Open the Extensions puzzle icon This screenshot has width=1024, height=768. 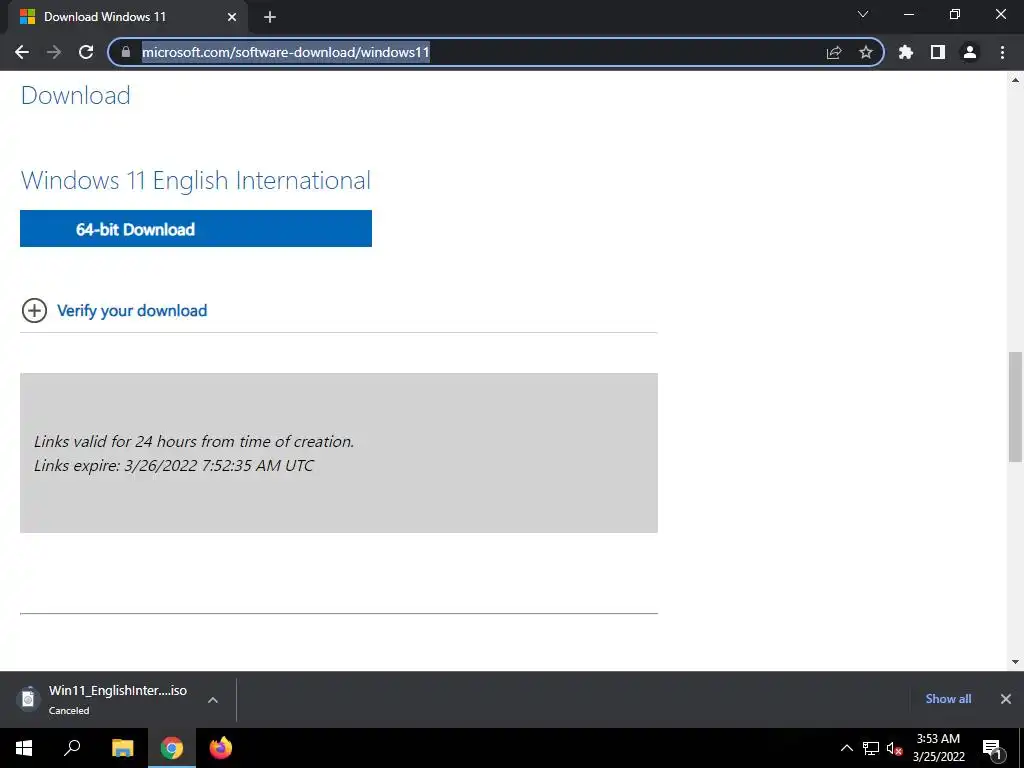point(906,52)
